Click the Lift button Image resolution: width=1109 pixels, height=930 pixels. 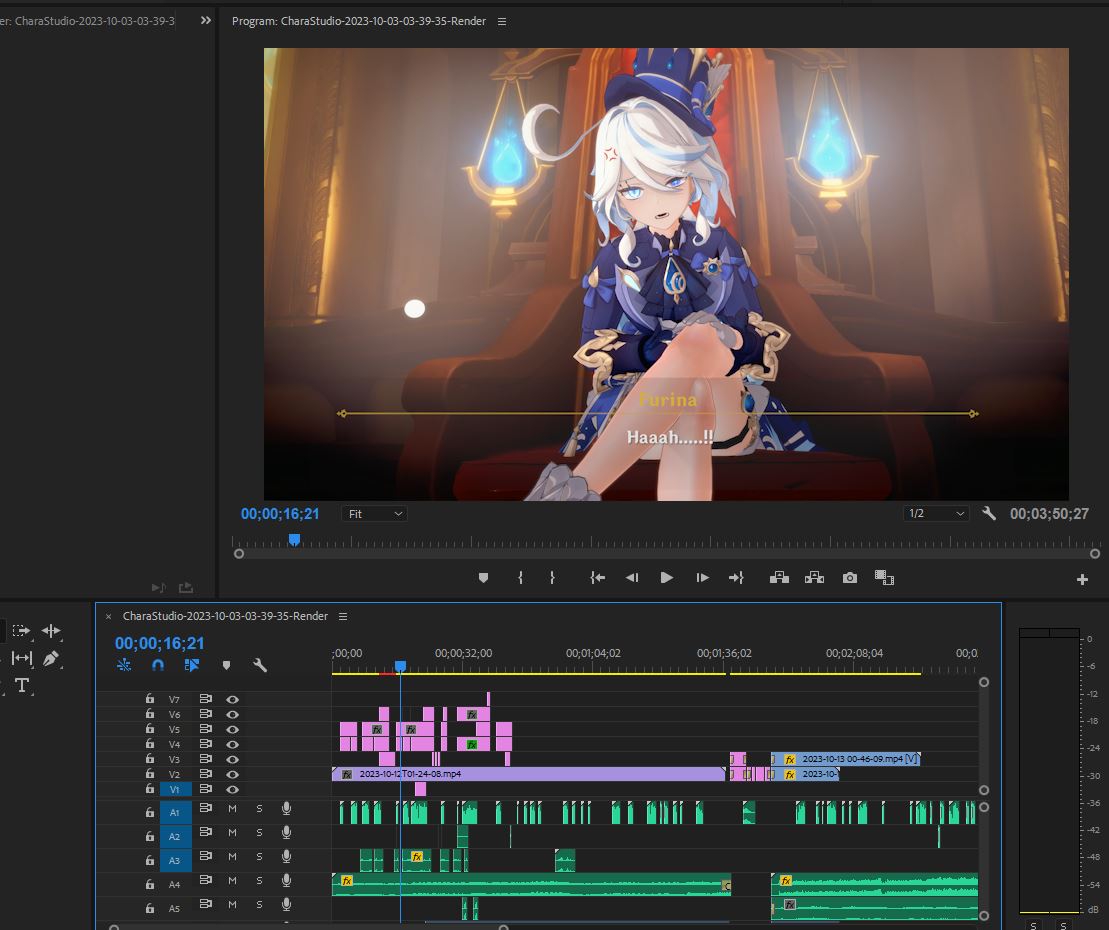pos(779,578)
